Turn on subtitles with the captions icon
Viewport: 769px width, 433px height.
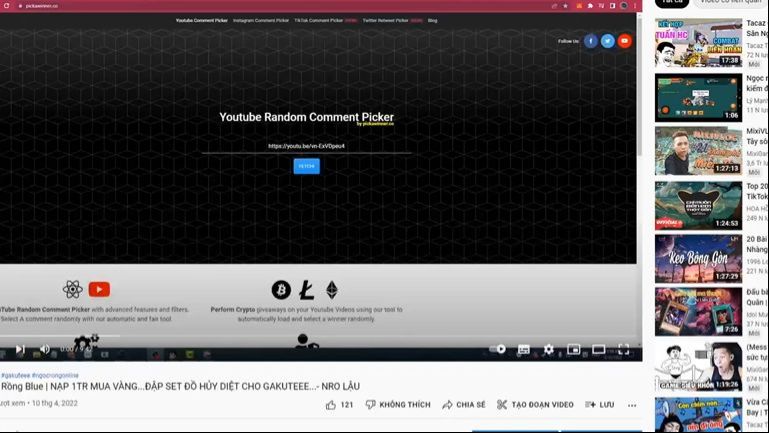(x=524, y=349)
